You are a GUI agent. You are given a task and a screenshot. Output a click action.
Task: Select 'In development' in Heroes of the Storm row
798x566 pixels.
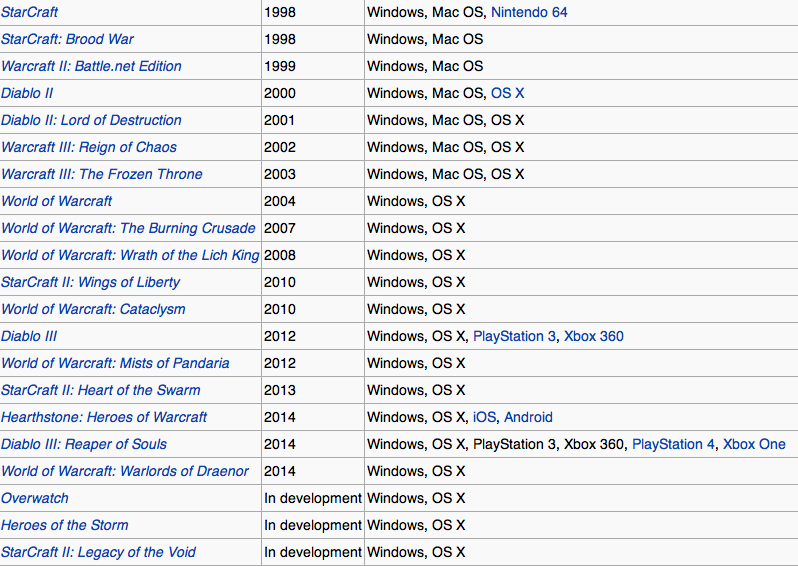pos(313,525)
